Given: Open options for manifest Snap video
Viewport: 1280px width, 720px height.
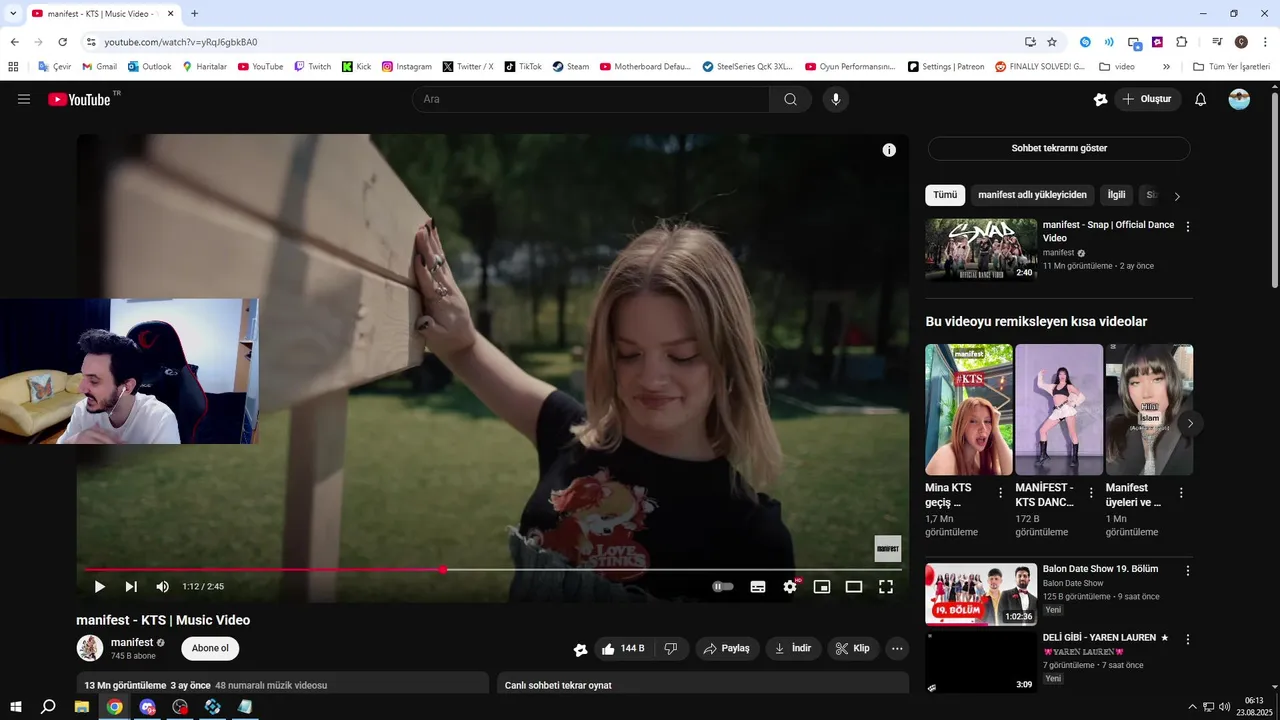Looking at the screenshot, I should pos(1188,227).
